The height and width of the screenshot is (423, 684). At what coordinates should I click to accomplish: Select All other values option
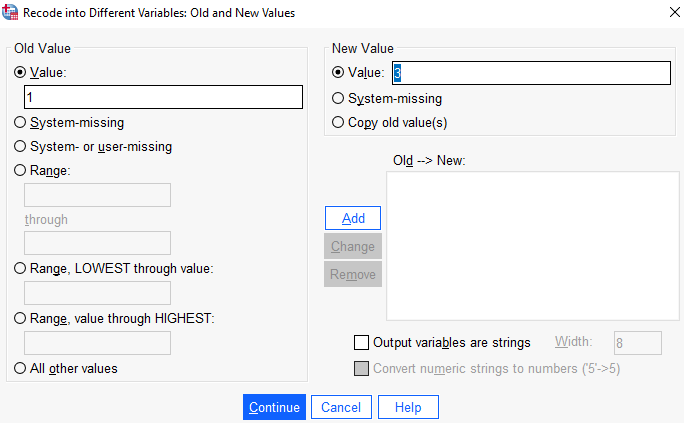(x=20, y=368)
